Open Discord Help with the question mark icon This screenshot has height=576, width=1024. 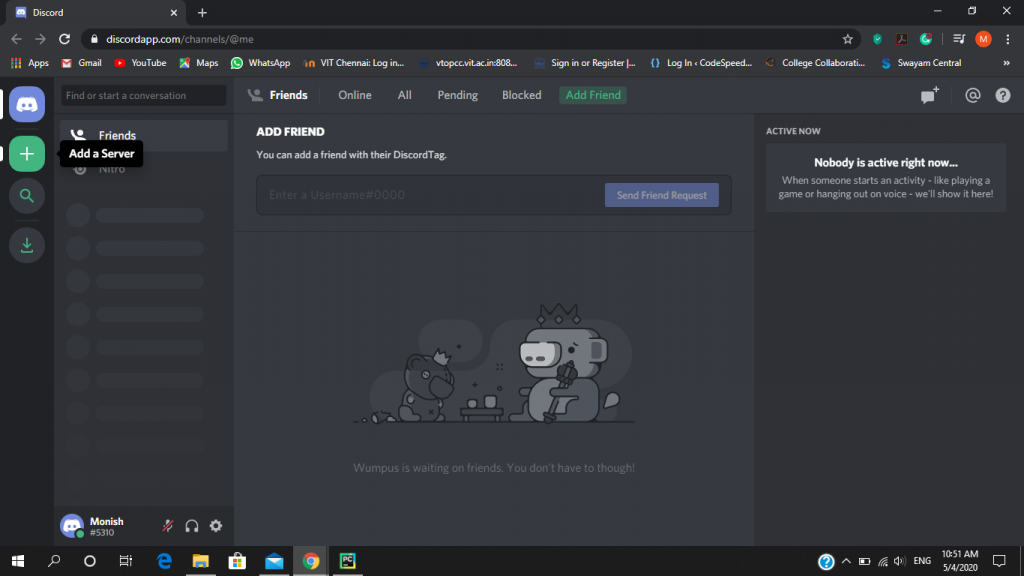click(1001, 95)
